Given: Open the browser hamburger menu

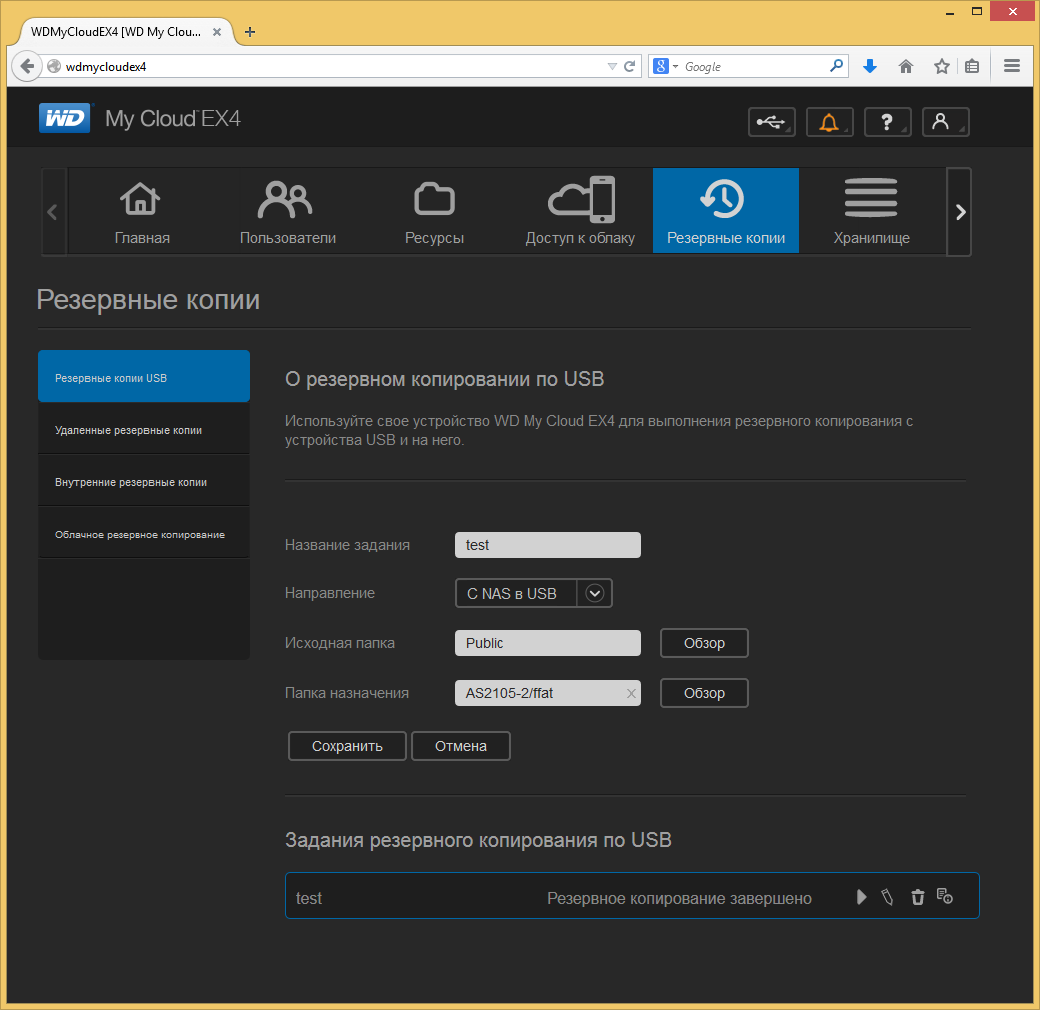Looking at the screenshot, I should [1012, 66].
